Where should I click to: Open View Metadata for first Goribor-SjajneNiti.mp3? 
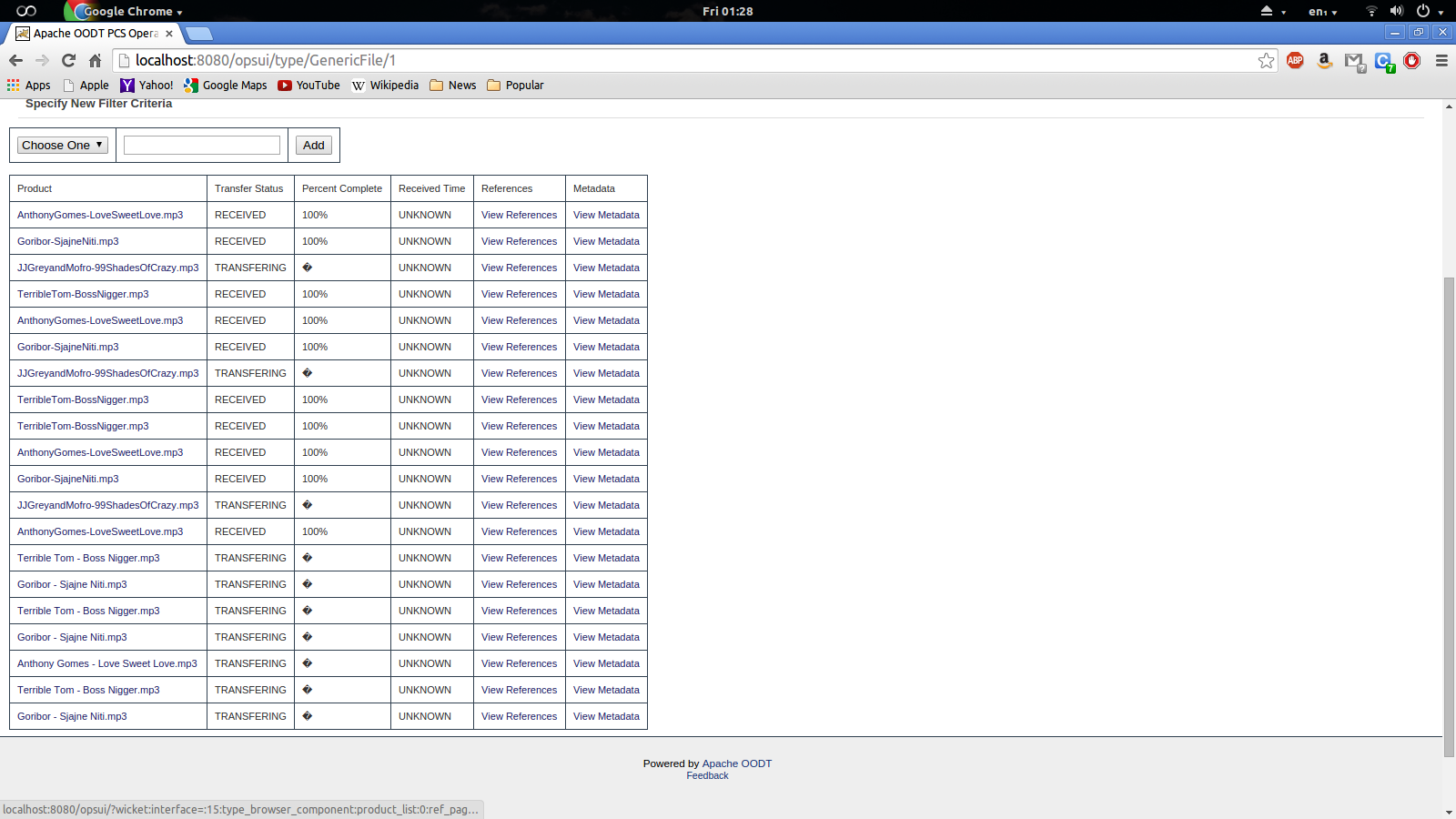coord(606,241)
